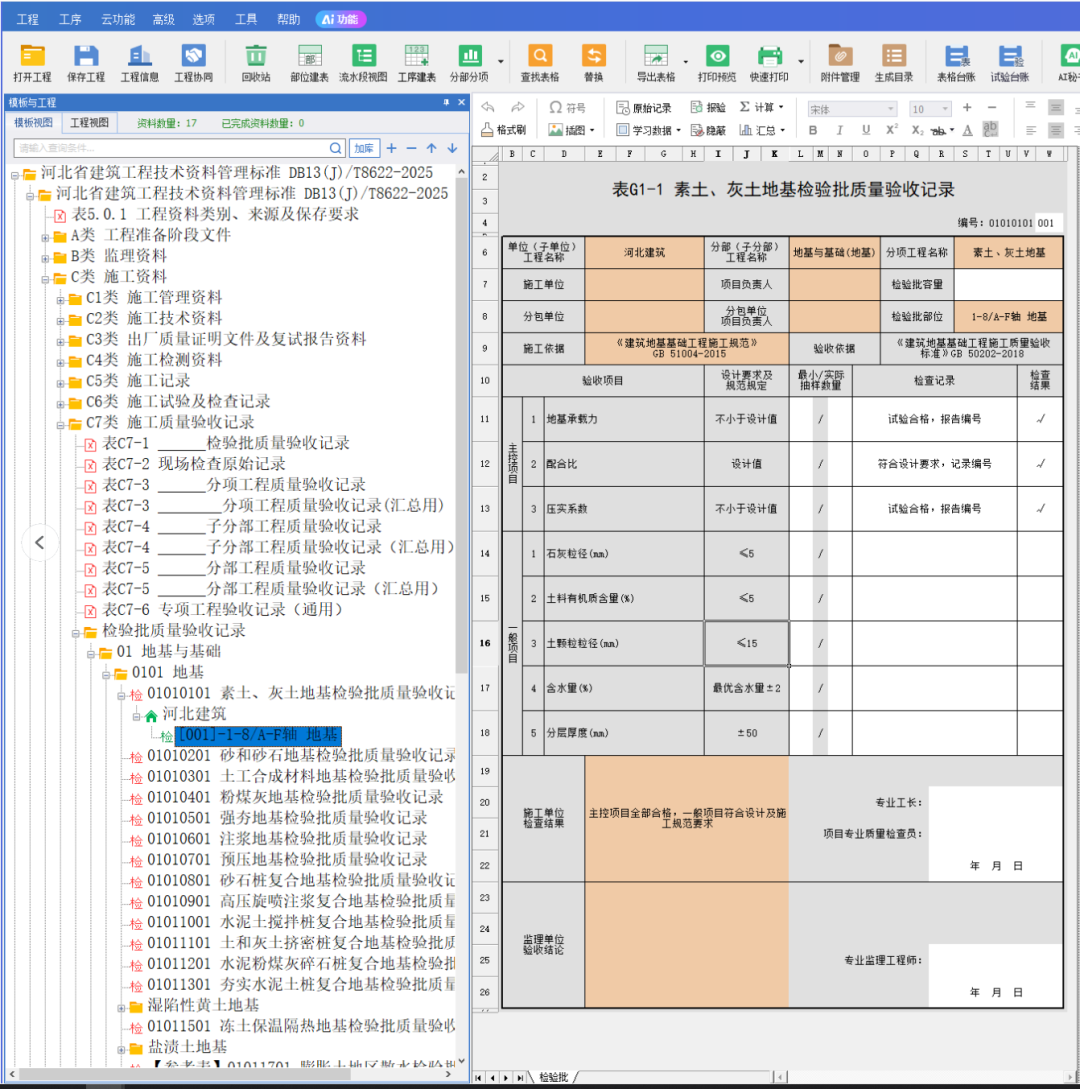The width and height of the screenshot is (1080, 1089).
Task: Toggle superscript formatting
Action: pos(892,130)
